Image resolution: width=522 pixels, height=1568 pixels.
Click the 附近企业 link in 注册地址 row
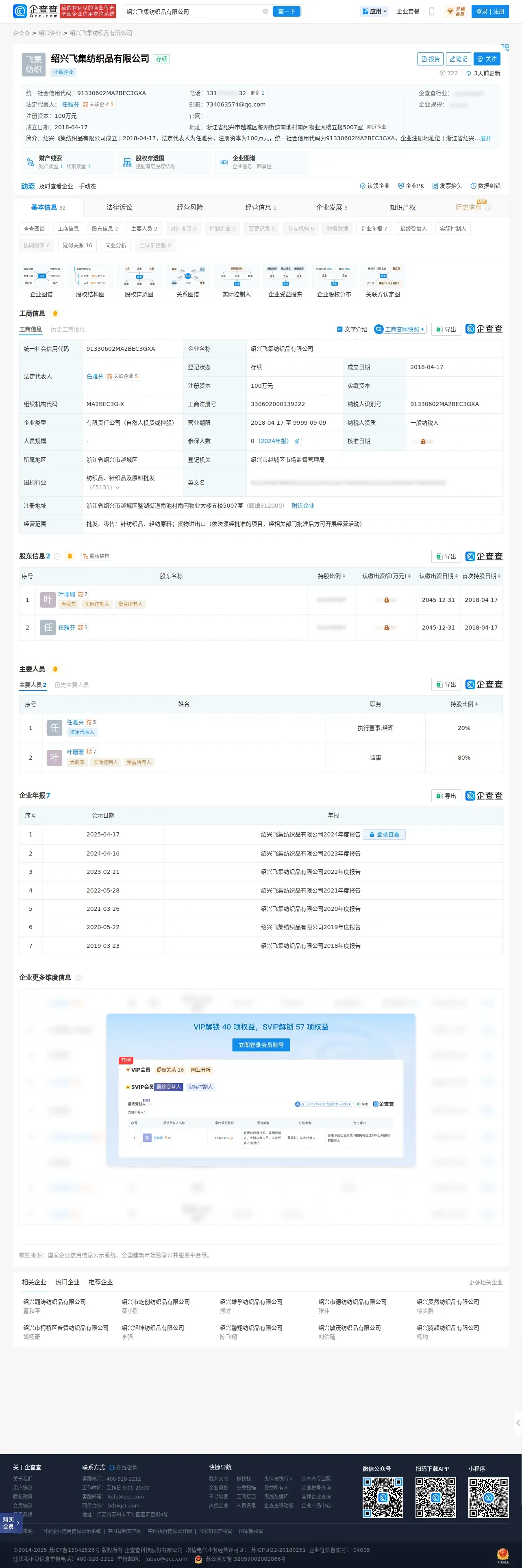pyautogui.click(x=303, y=506)
